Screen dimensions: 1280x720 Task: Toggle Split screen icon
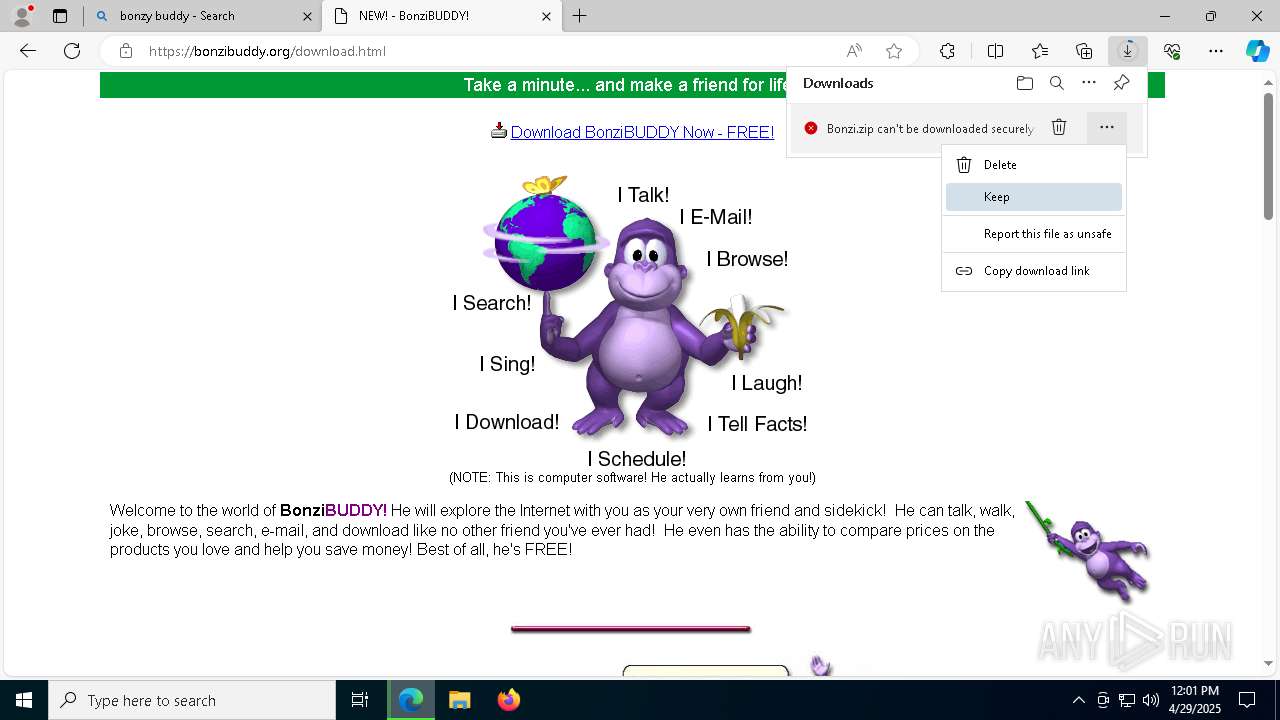click(x=995, y=51)
